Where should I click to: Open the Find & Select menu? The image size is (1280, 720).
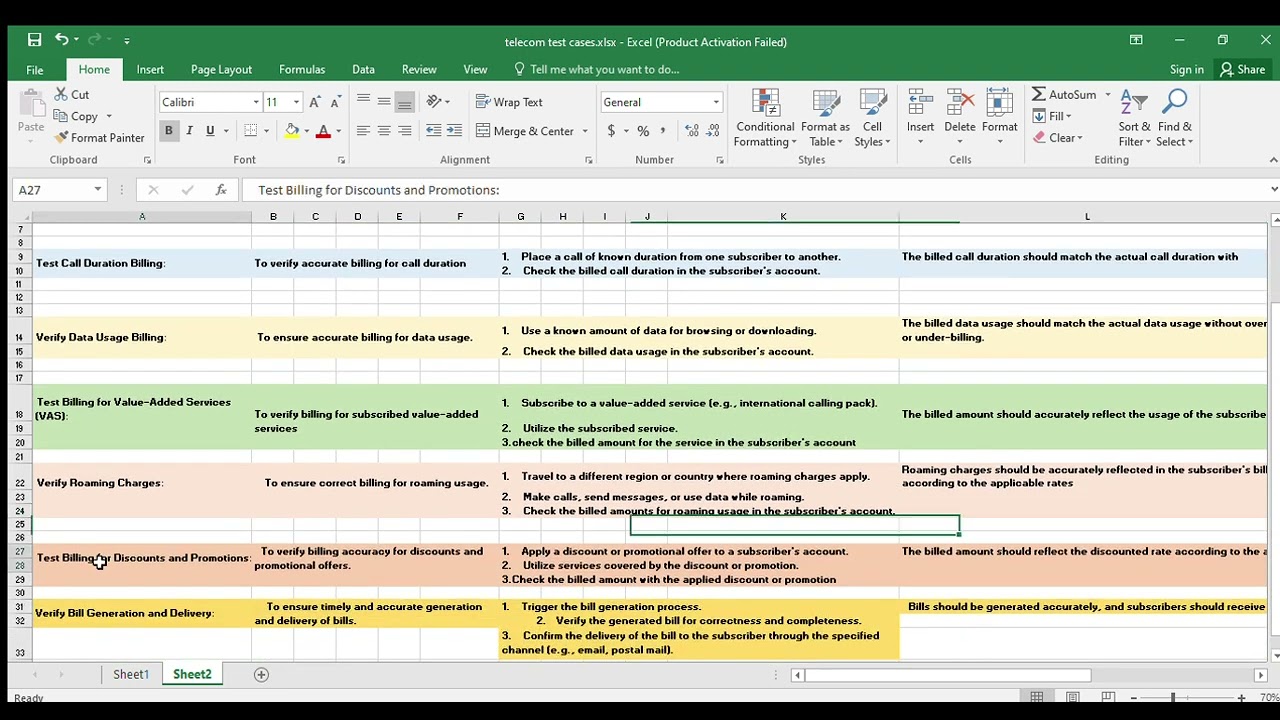[1175, 118]
